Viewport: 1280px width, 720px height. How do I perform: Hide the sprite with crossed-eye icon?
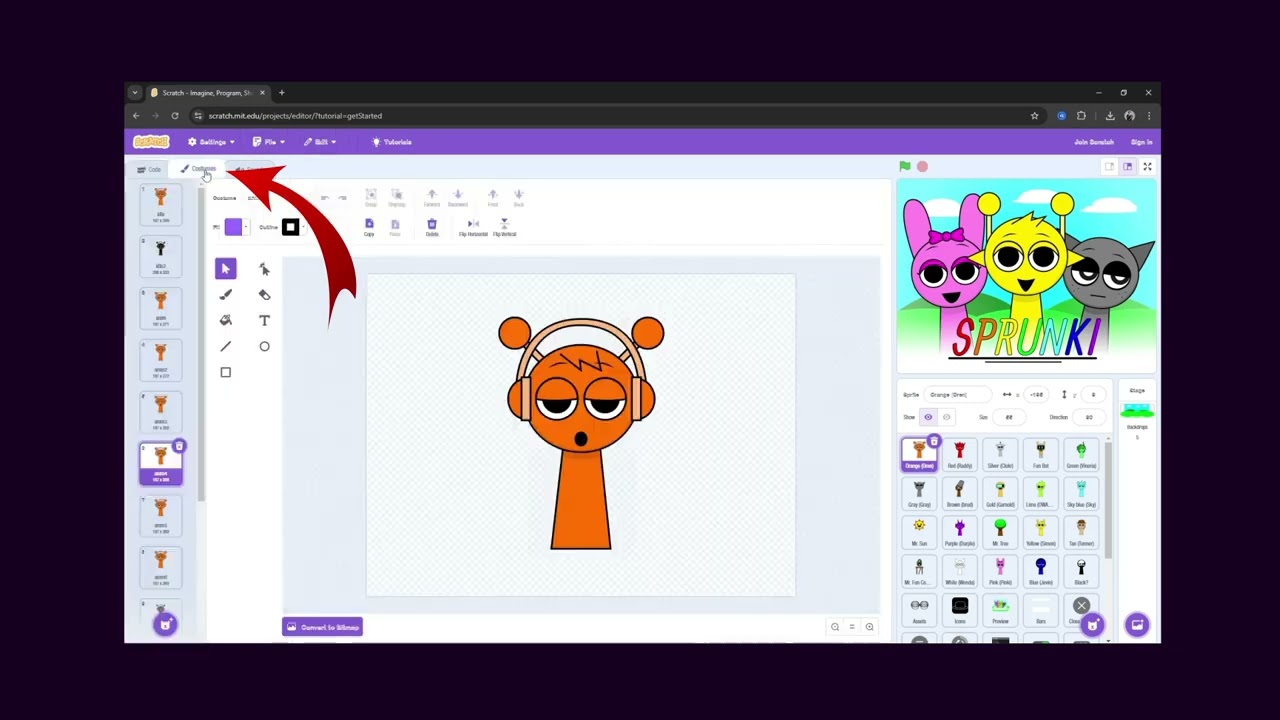(946, 417)
